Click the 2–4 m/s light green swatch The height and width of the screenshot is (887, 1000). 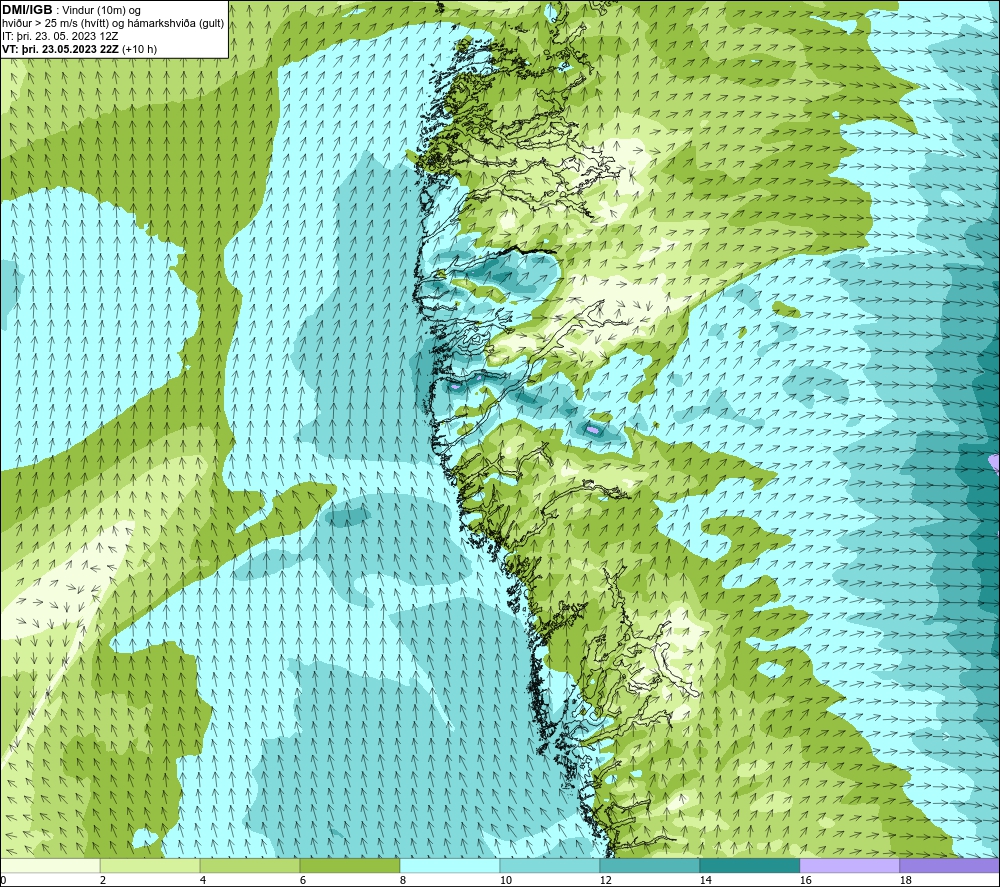[x=150, y=865]
